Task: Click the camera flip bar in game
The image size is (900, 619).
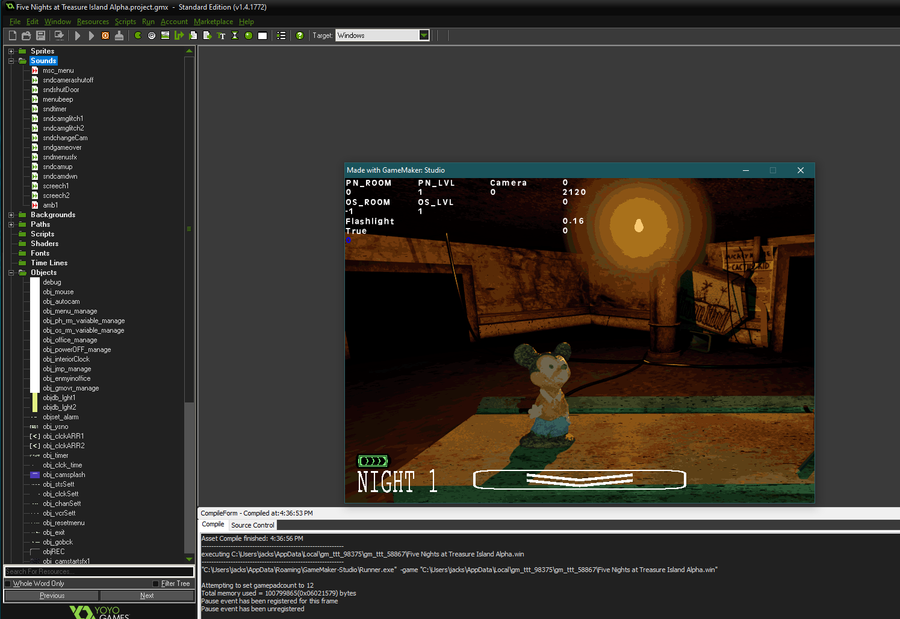Action: click(x=579, y=479)
